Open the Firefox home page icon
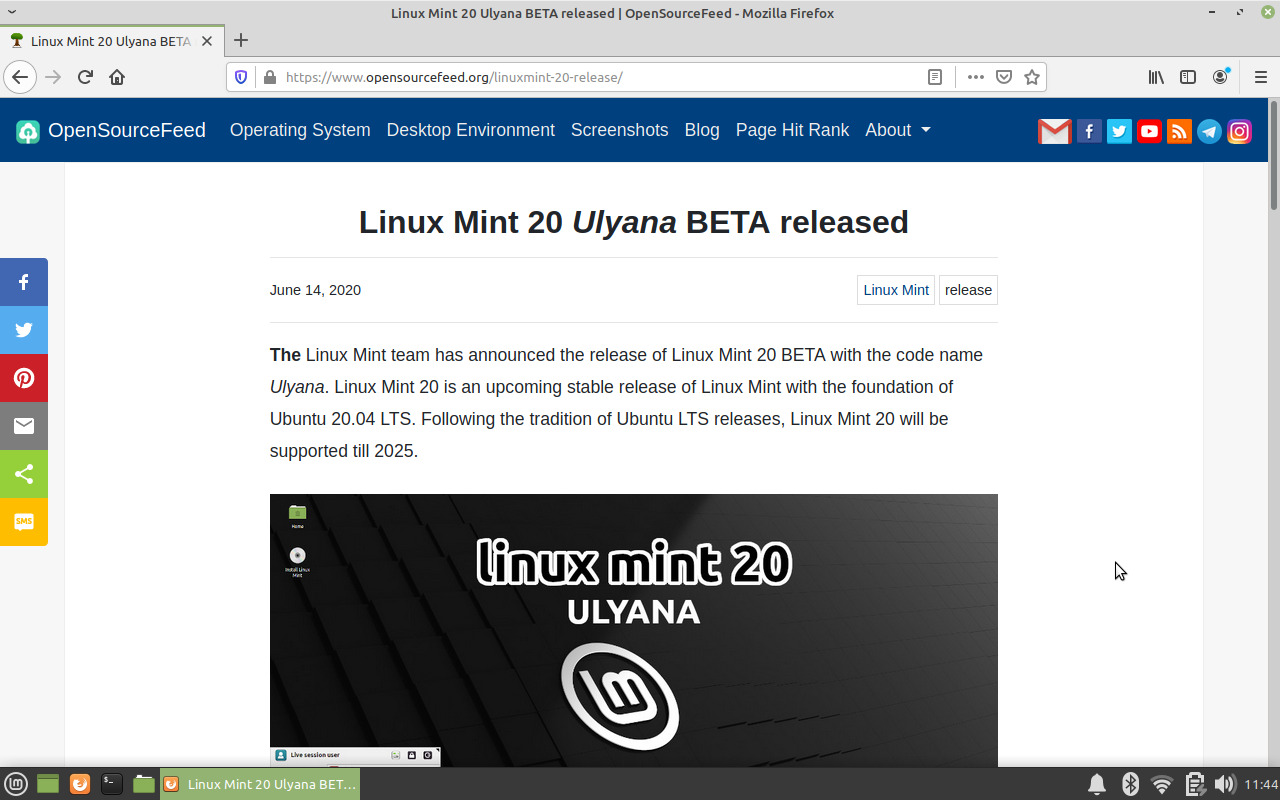Image resolution: width=1280 pixels, height=800 pixels. (117, 77)
